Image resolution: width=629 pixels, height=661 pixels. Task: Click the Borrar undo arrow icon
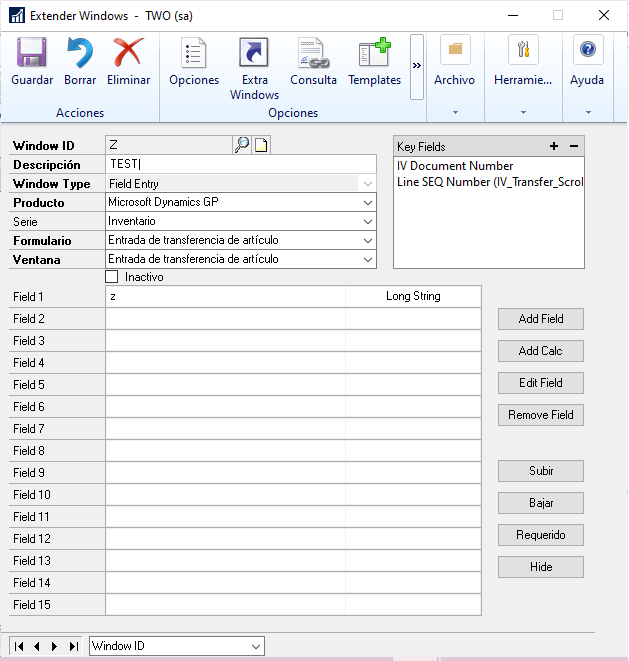[80, 53]
